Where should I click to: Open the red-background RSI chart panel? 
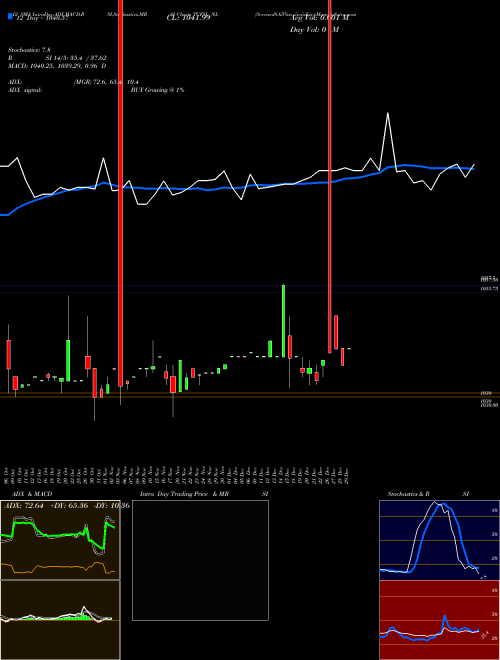point(439,620)
